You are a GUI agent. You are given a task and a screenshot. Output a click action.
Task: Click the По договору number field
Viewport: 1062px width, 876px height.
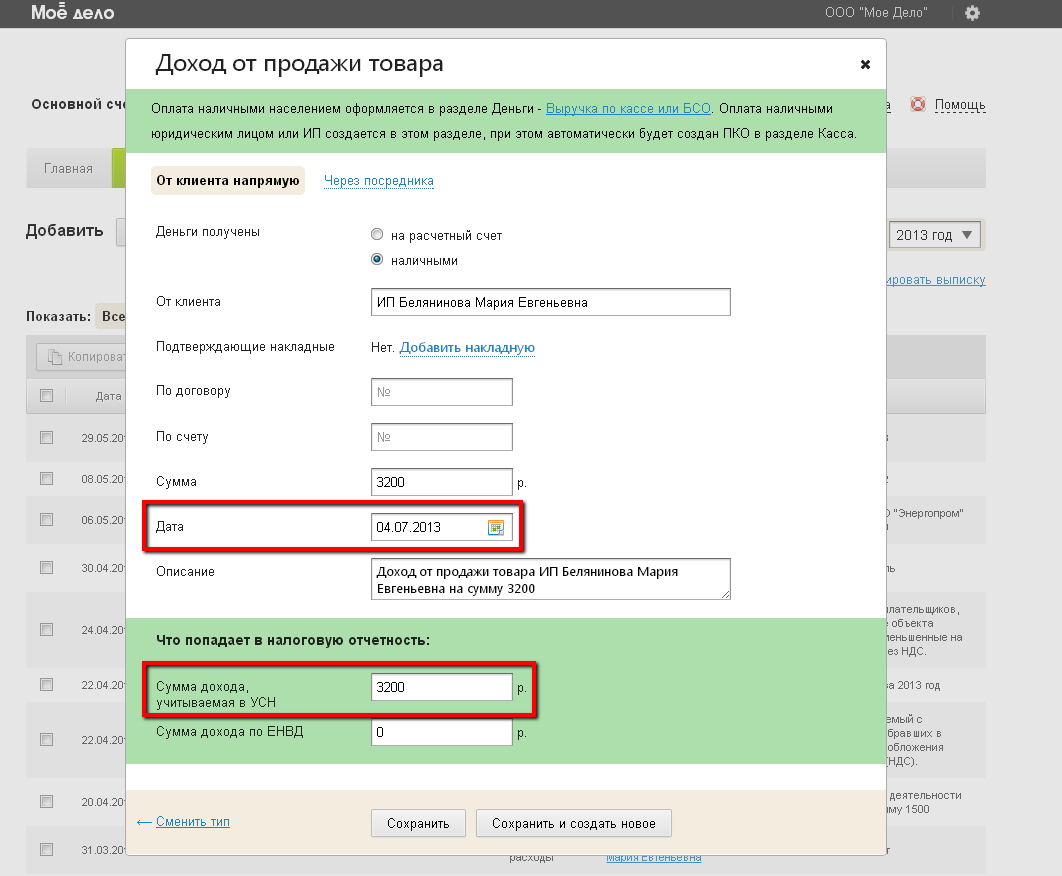442,392
